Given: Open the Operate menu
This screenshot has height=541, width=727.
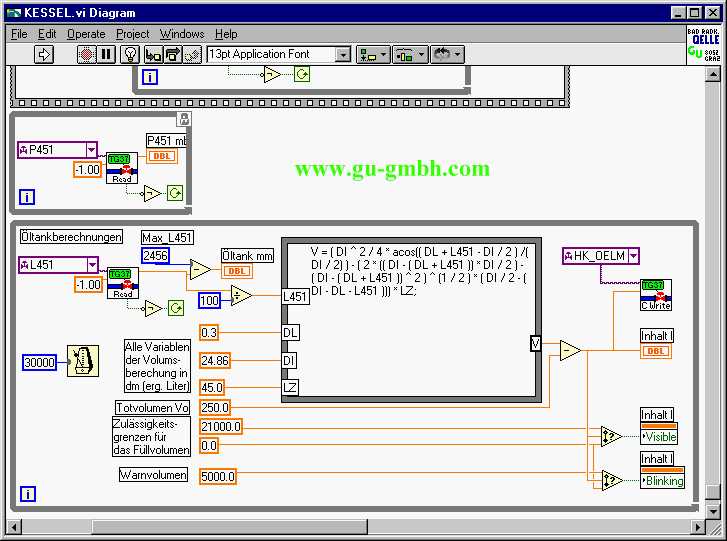Looking at the screenshot, I should point(86,34).
